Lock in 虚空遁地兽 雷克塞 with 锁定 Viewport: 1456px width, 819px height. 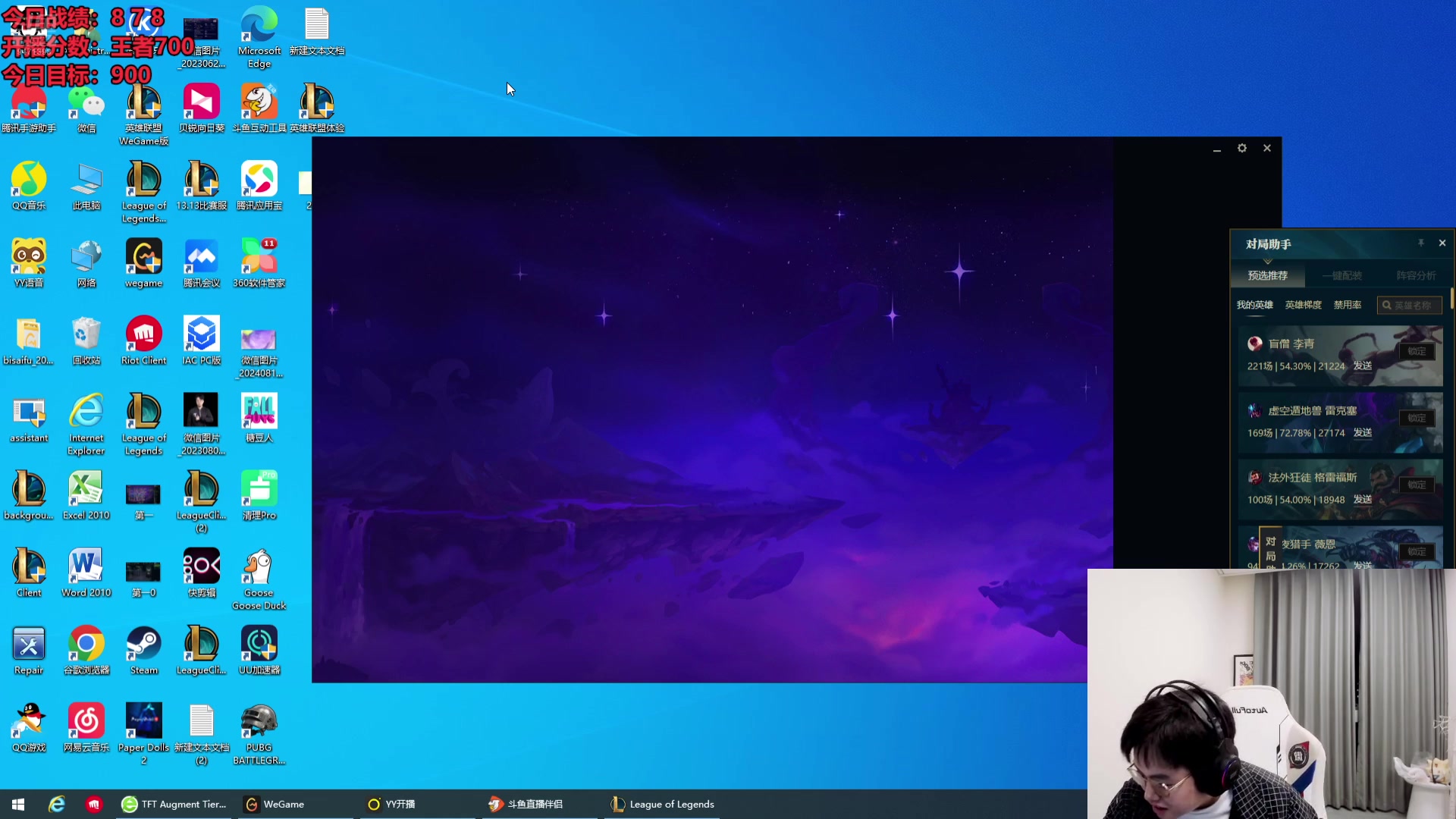1417,418
